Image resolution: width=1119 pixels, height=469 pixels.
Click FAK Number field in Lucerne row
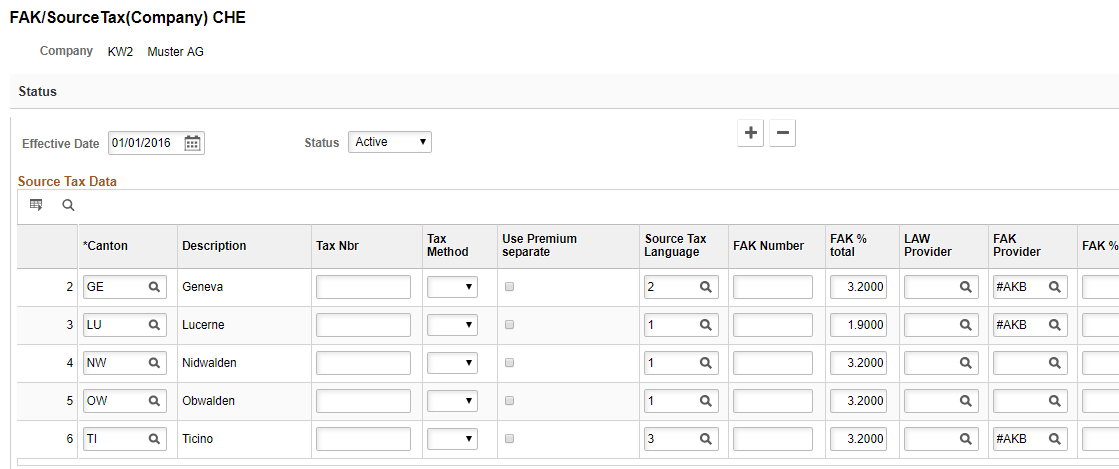point(773,325)
